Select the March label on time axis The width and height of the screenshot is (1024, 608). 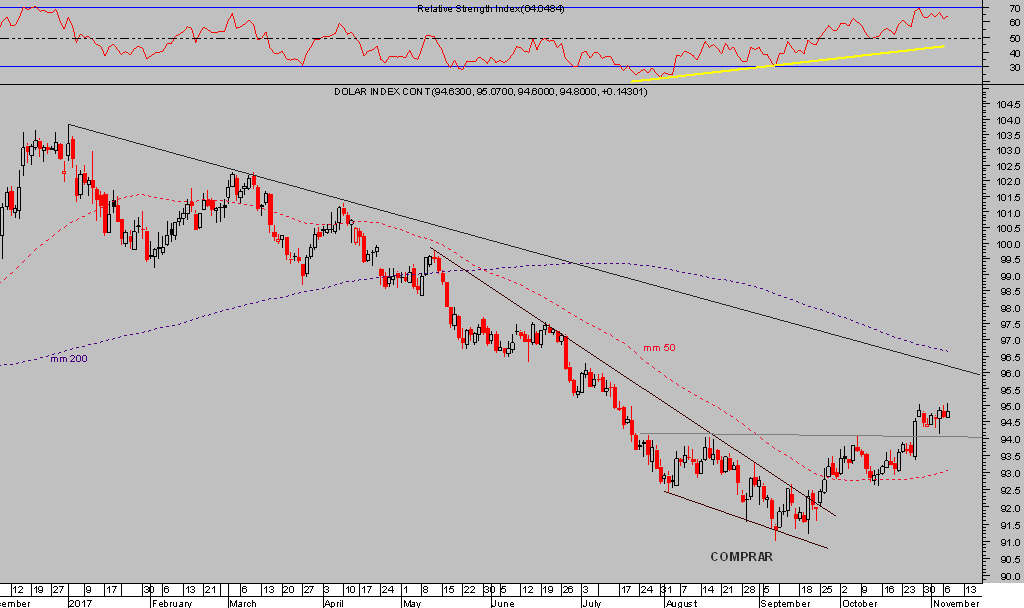coord(243,603)
